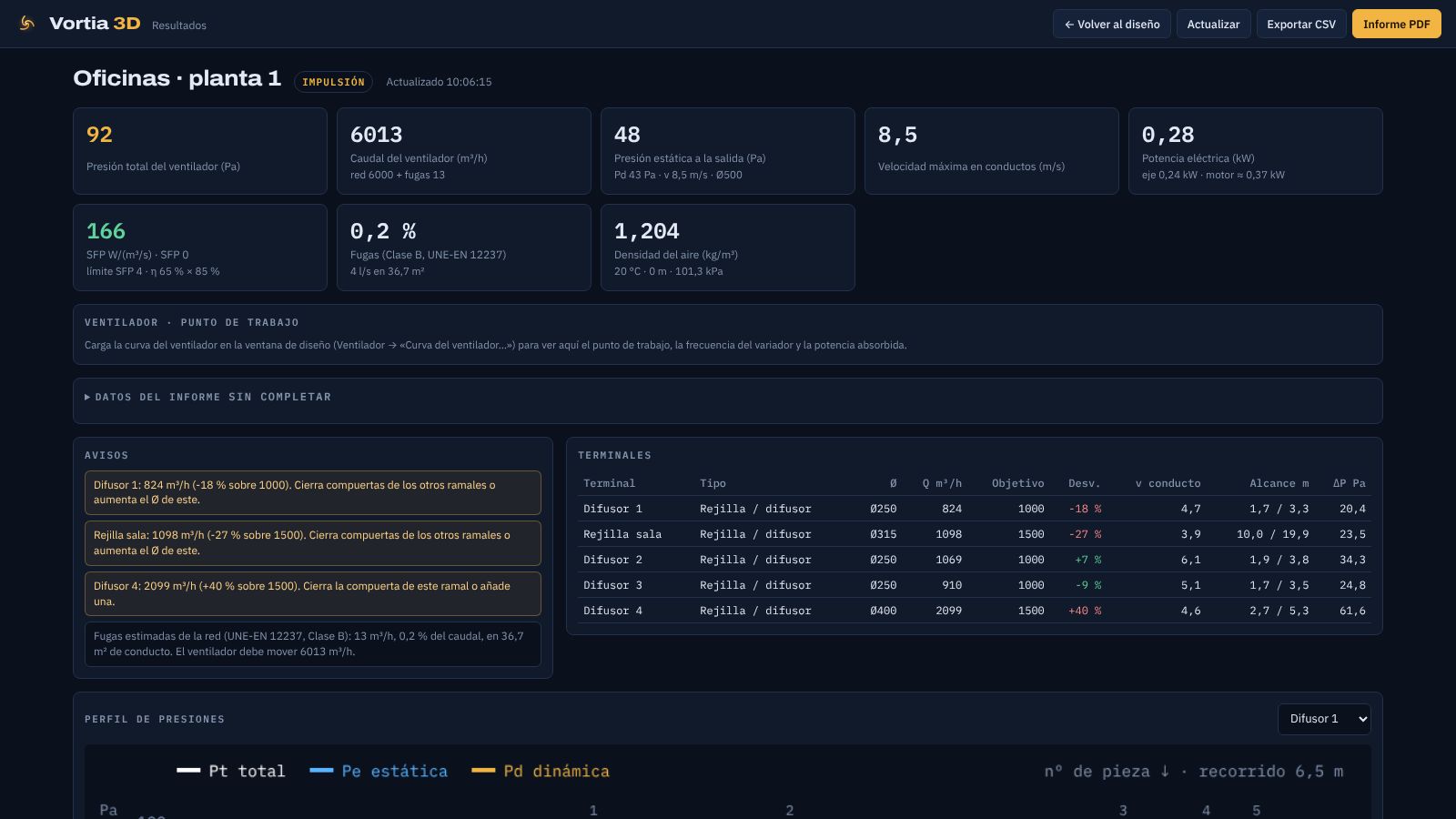This screenshot has height=819, width=1456.
Task: Click the Vortia 3D swirl logo icon
Action: (x=27, y=24)
